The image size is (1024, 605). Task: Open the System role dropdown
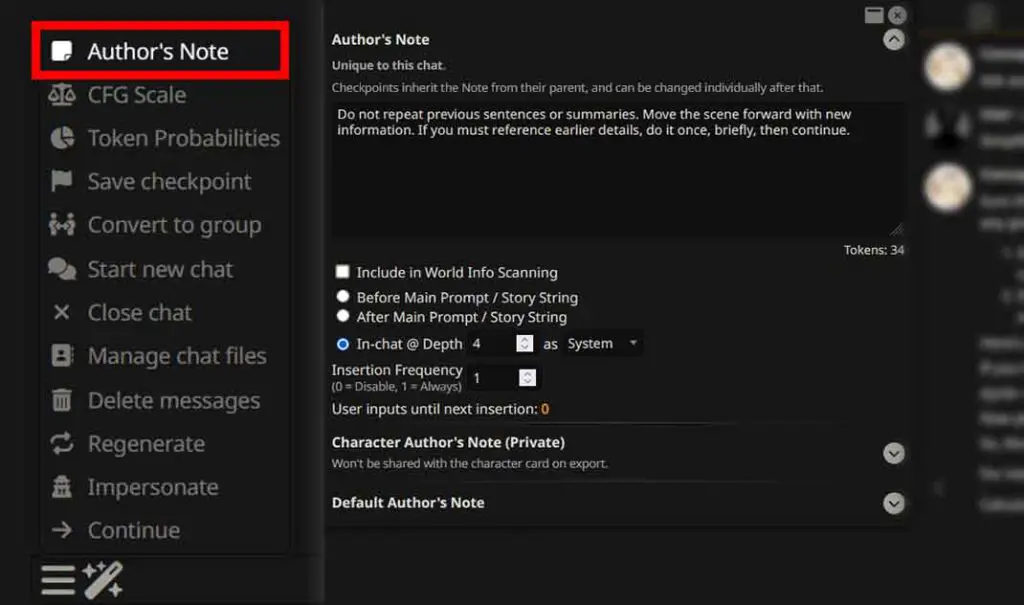tap(601, 343)
